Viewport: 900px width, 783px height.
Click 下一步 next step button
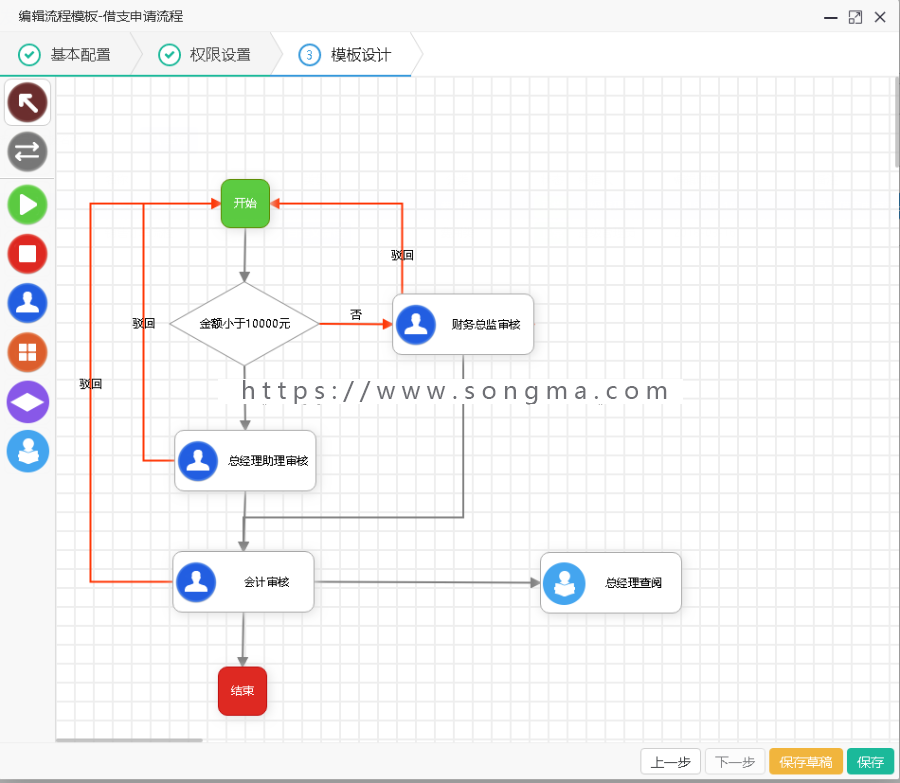point(735,762)
